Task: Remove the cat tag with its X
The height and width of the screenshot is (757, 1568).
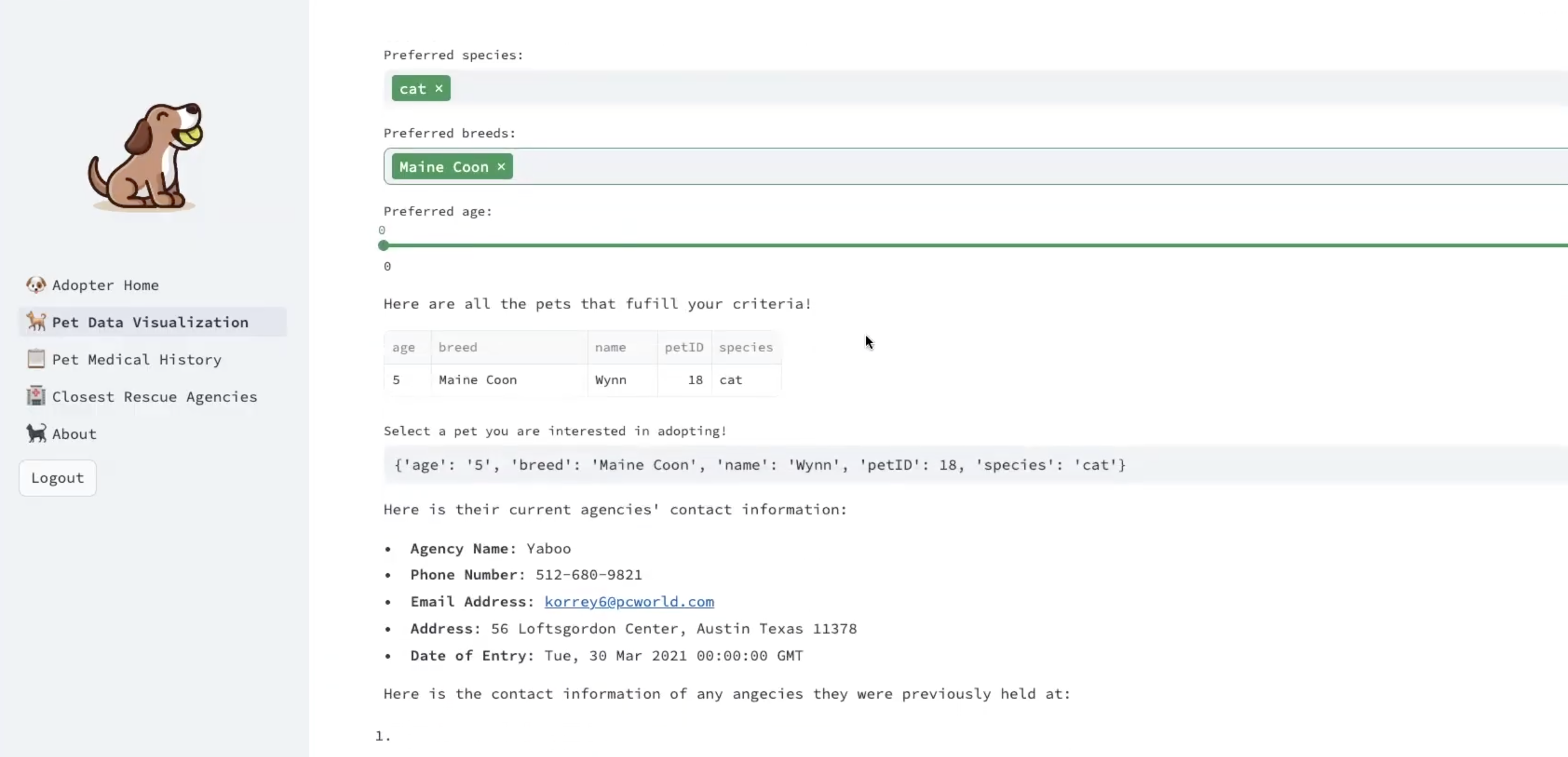Action: 439,89
